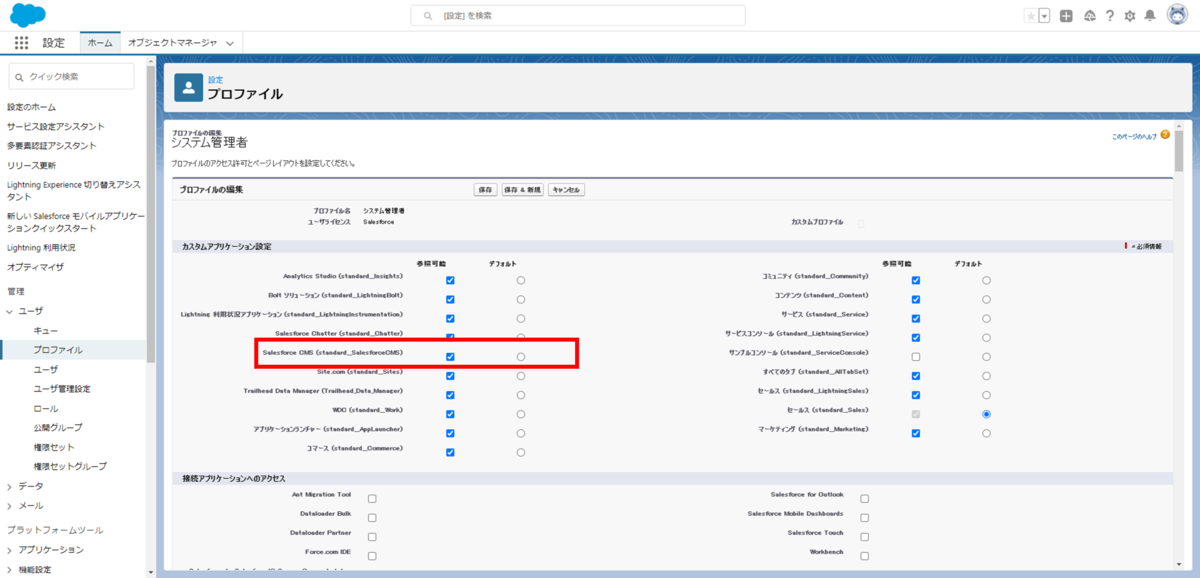
Task: Select 公開グループ in the sidebar tree
Action: [58, 428]
